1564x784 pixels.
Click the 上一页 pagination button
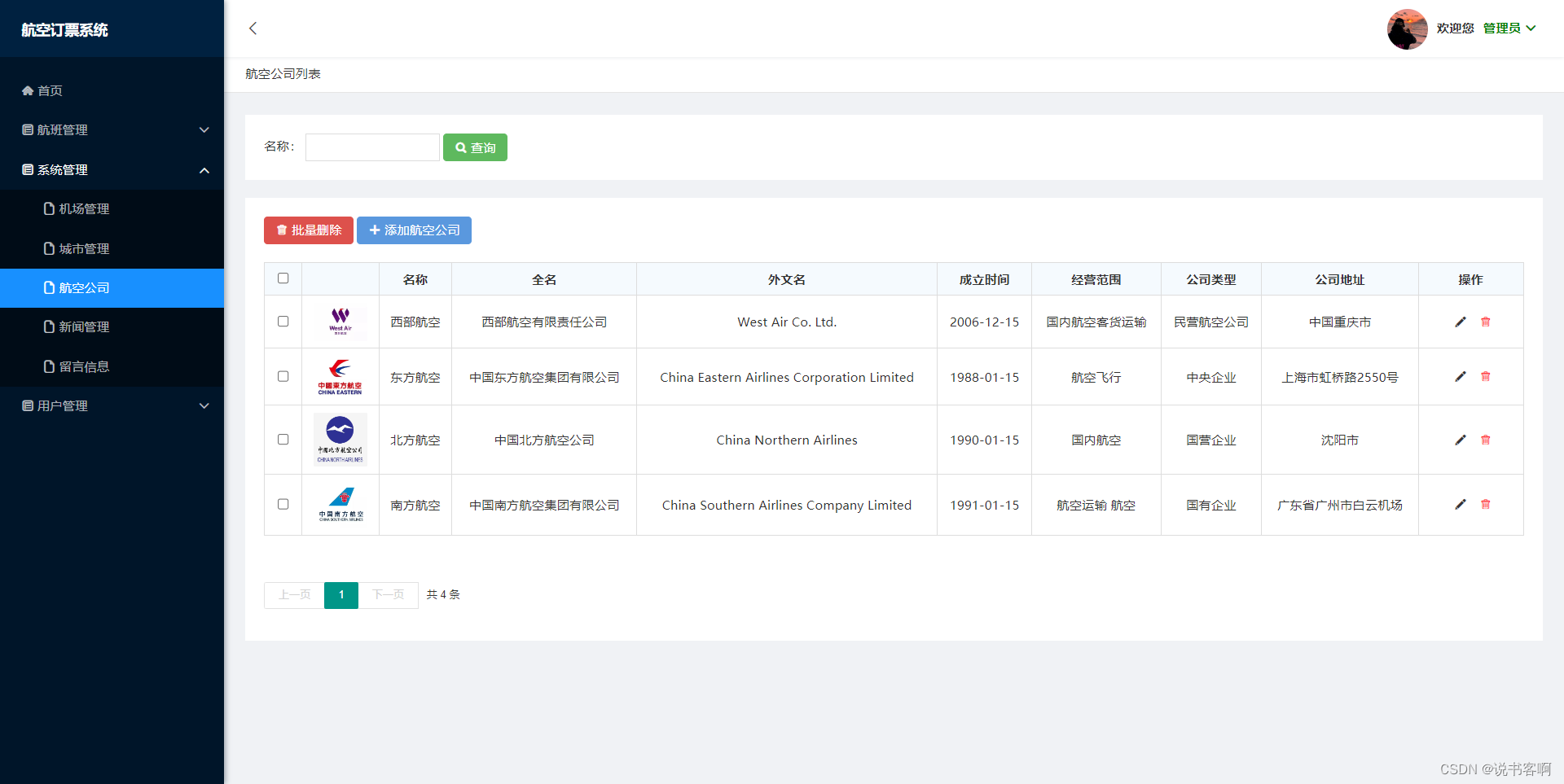294,595
